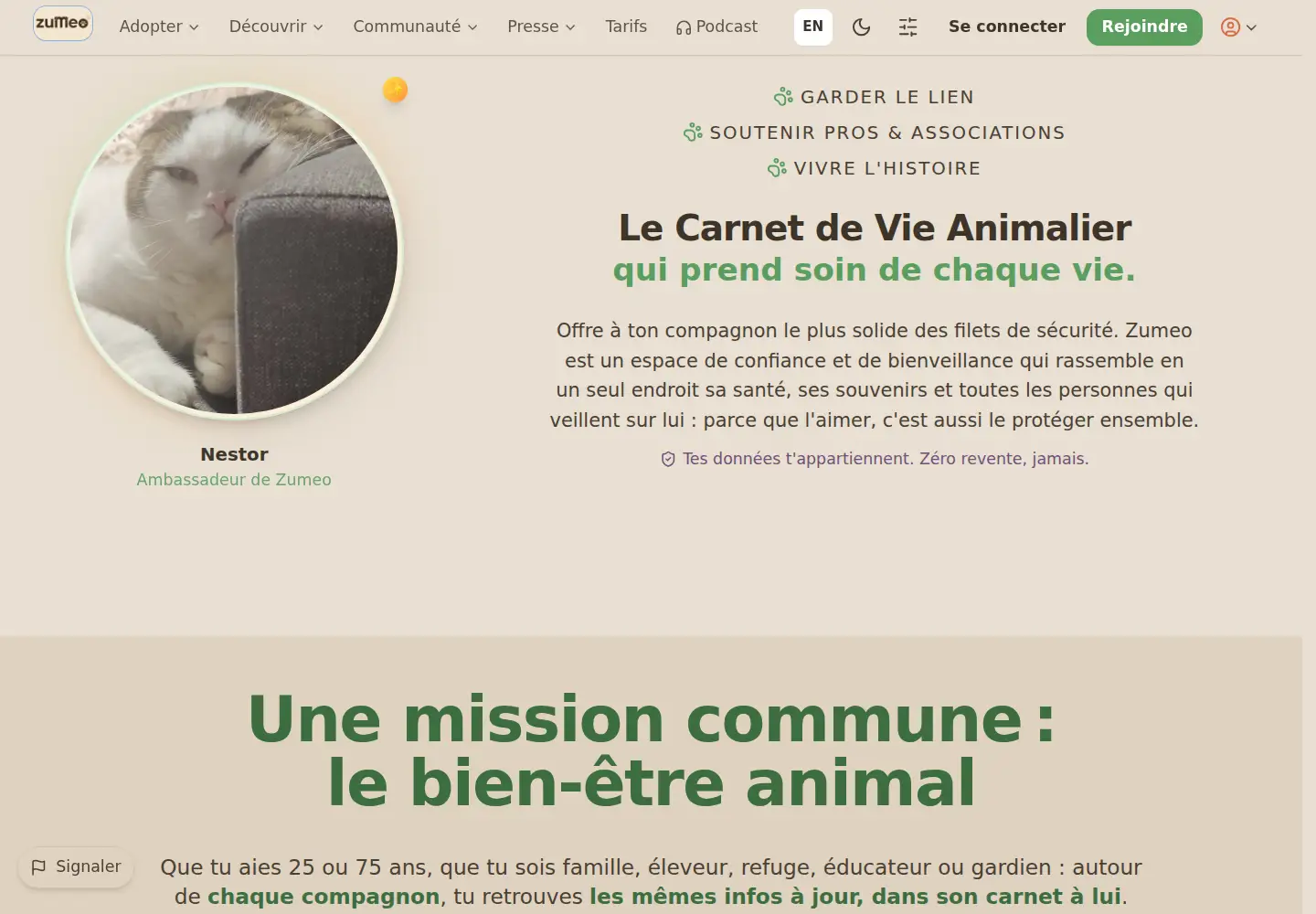Click the Nestor name label
The width and height of the screenshot is (1316, 914).
pos(234,454)
